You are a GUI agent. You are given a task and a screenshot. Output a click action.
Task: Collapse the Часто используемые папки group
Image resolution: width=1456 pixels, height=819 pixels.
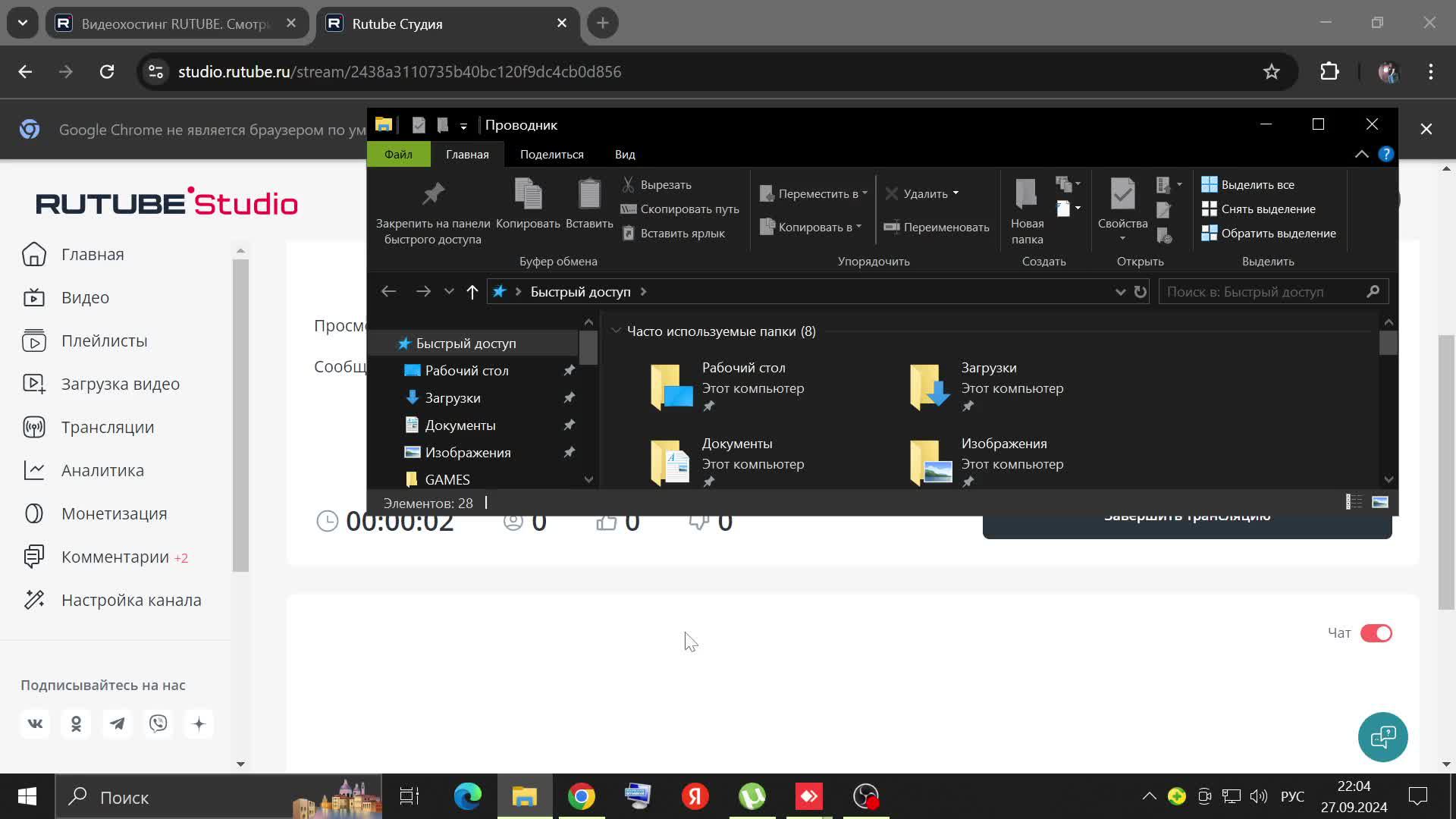(x=616, y=331)
